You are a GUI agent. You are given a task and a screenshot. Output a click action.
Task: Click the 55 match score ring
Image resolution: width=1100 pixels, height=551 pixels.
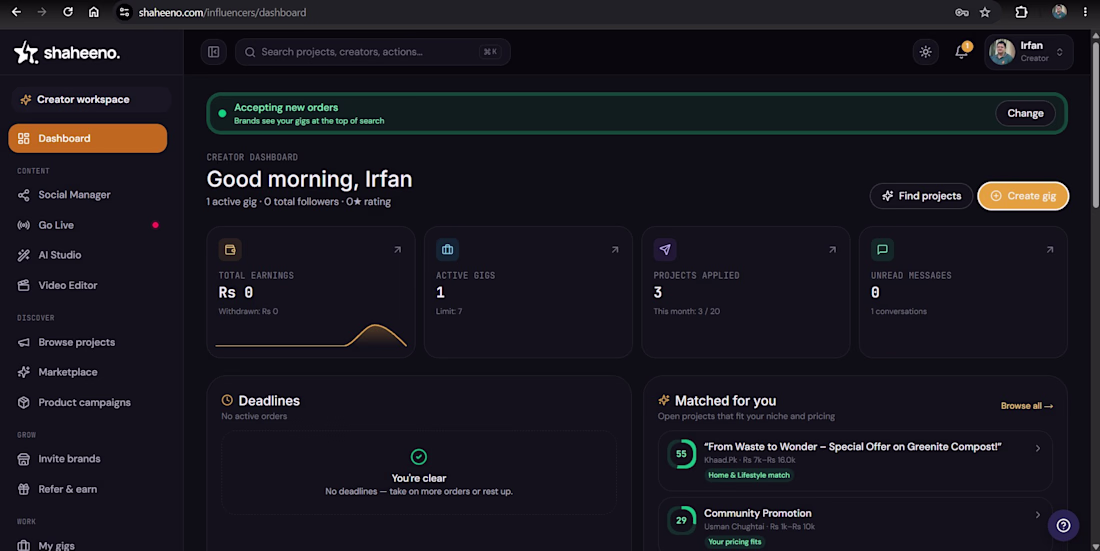click(681, 454)
